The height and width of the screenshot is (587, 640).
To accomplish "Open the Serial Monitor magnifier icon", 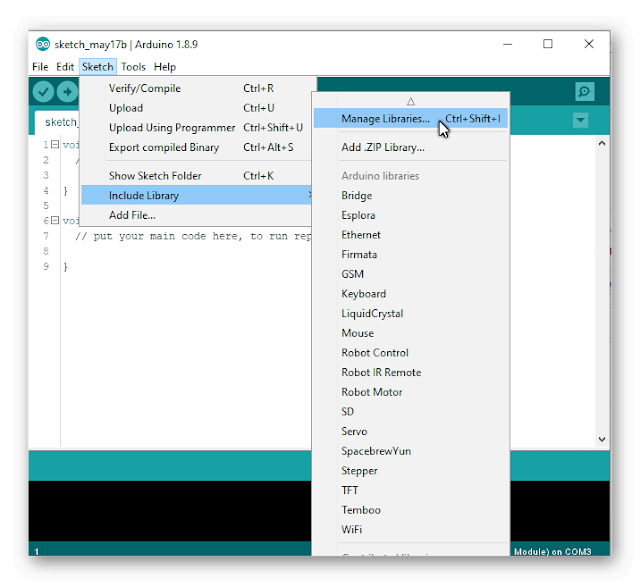I will (584, 91).
